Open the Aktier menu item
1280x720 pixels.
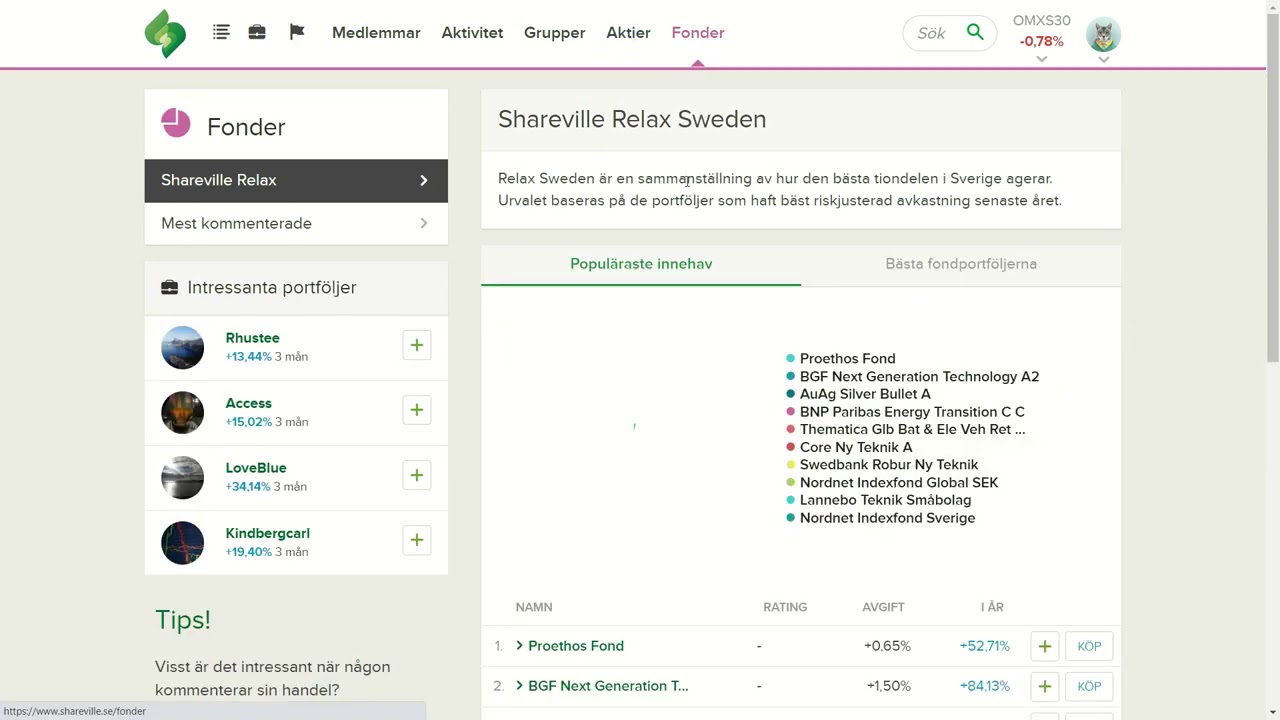[628, 32]
